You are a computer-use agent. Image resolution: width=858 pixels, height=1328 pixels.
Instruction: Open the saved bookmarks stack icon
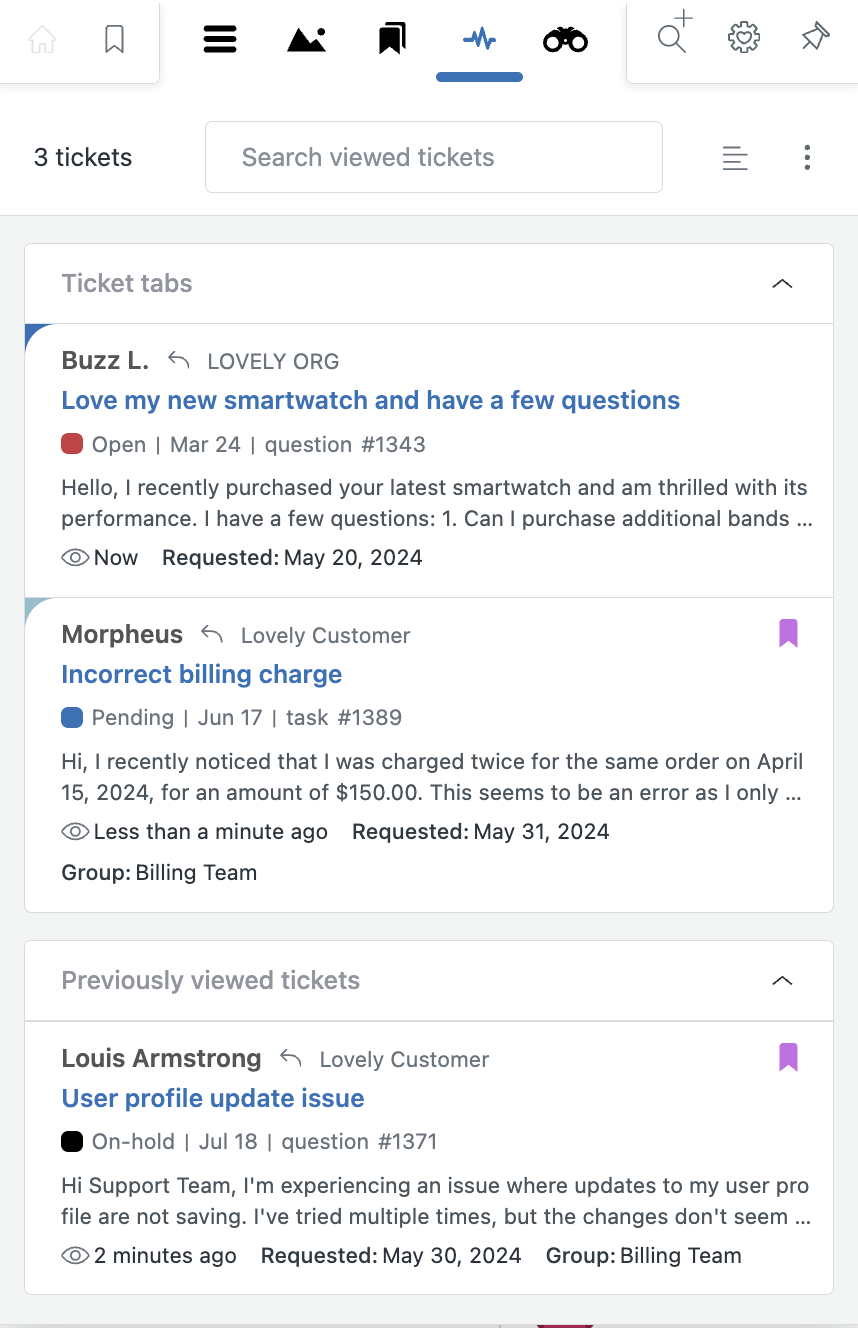click(x=392, y=39)
